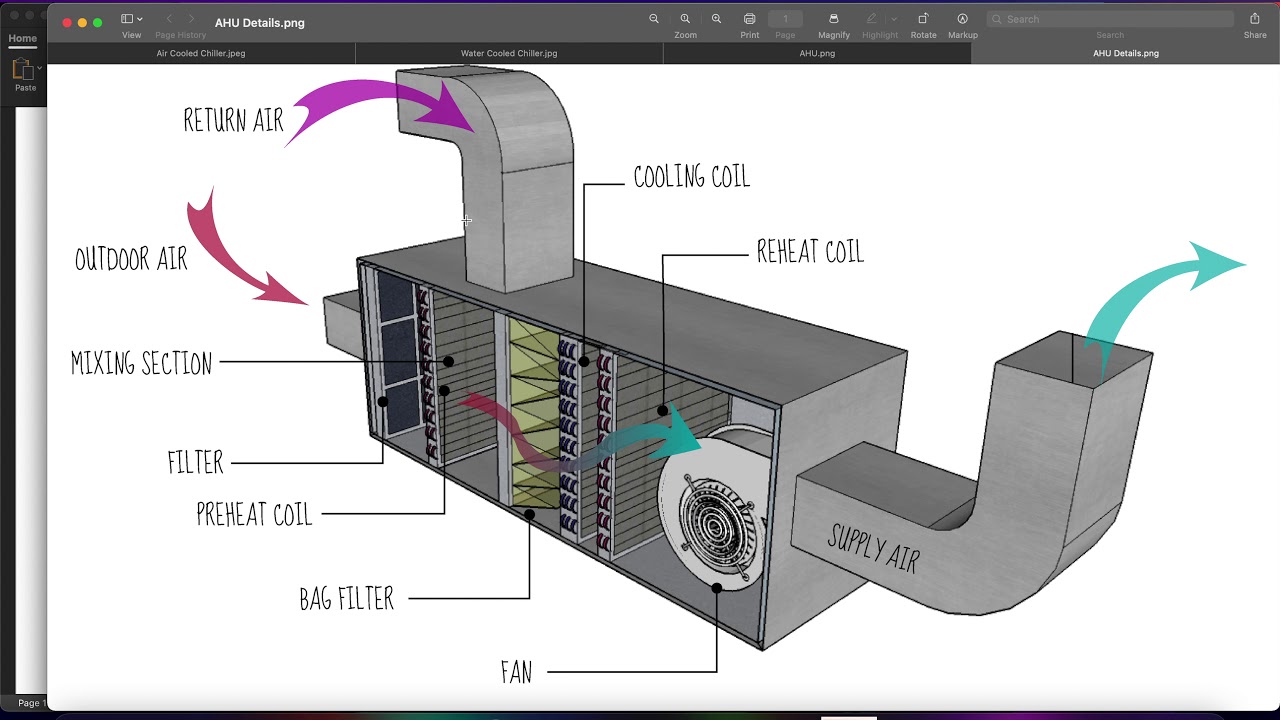Click the COOLING COIL label

(692, 178)
